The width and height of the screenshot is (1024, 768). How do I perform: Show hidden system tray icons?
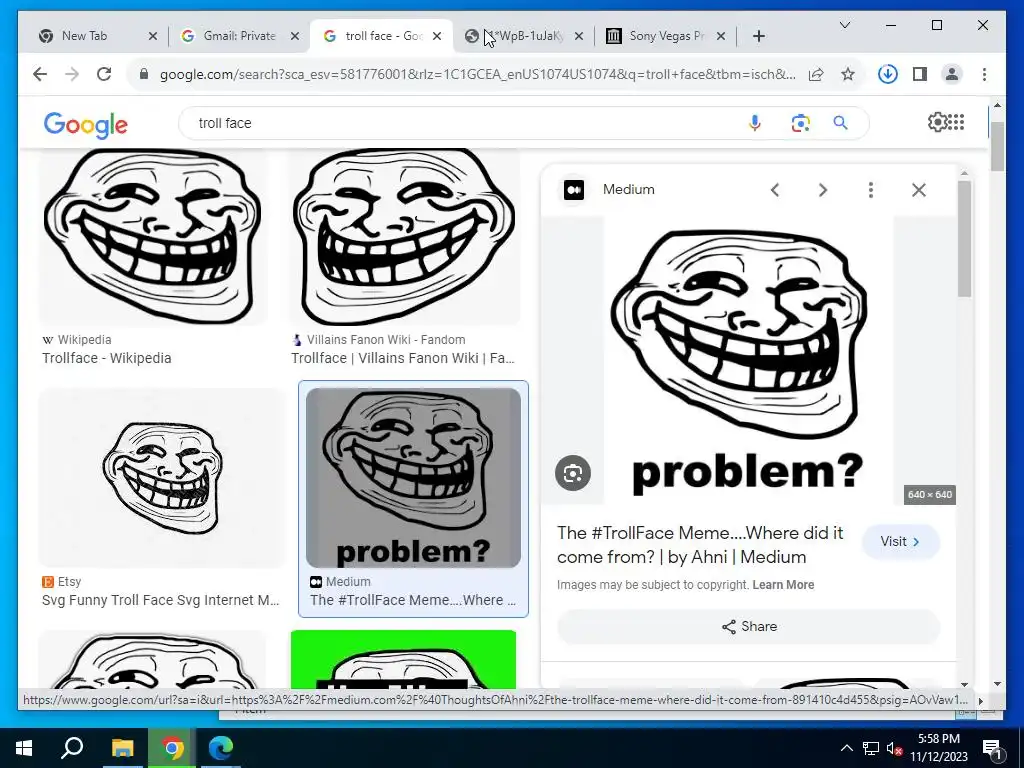point(846,748)
